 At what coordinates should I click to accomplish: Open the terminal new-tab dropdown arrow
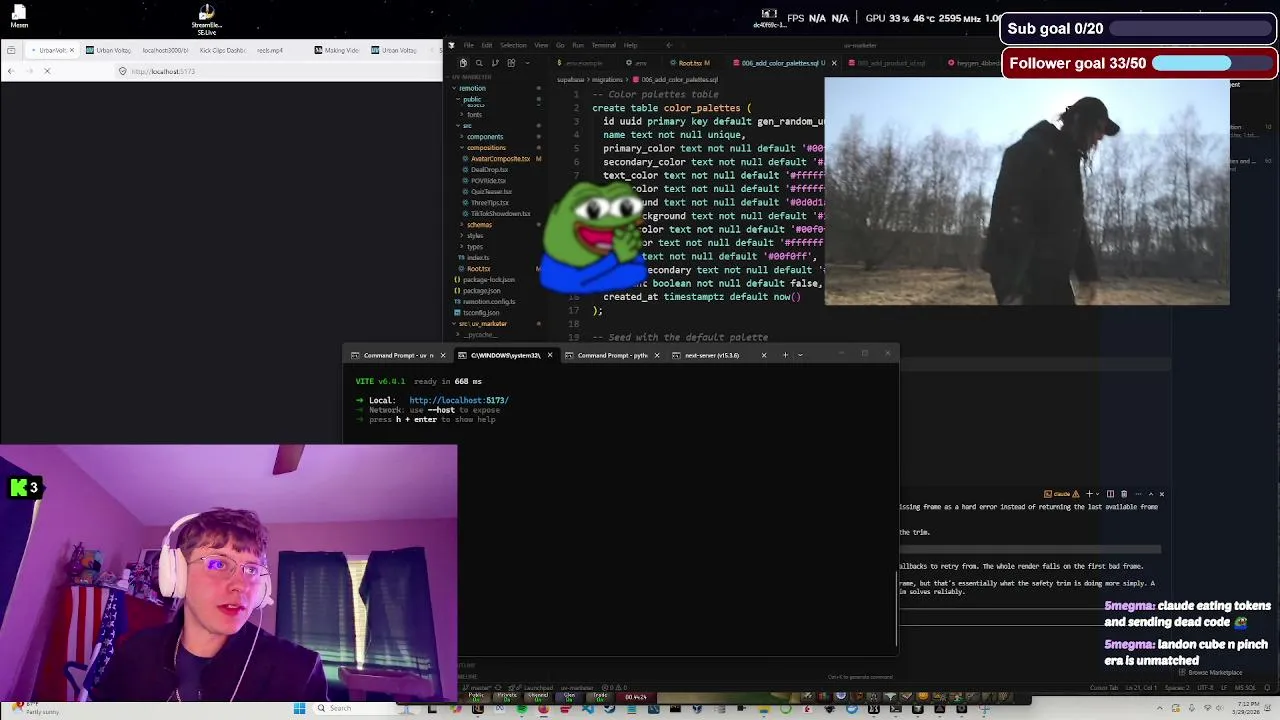(800, 355)
